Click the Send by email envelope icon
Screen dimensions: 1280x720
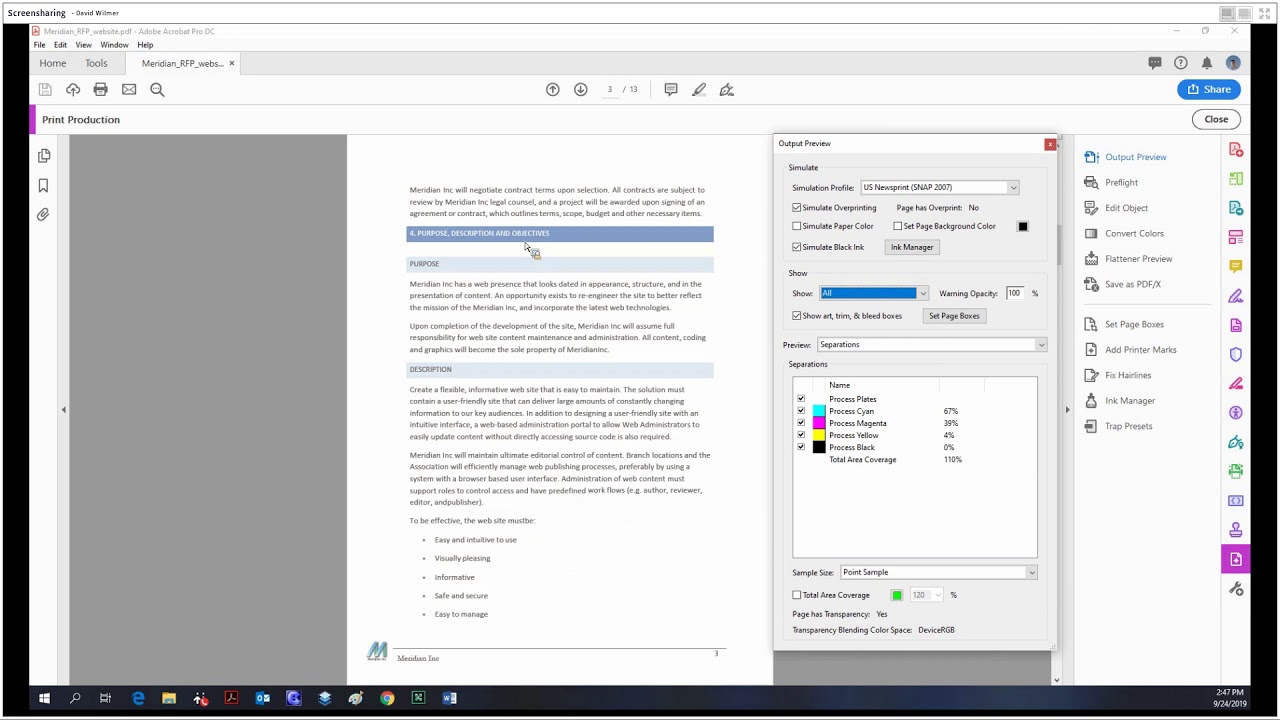129,89
